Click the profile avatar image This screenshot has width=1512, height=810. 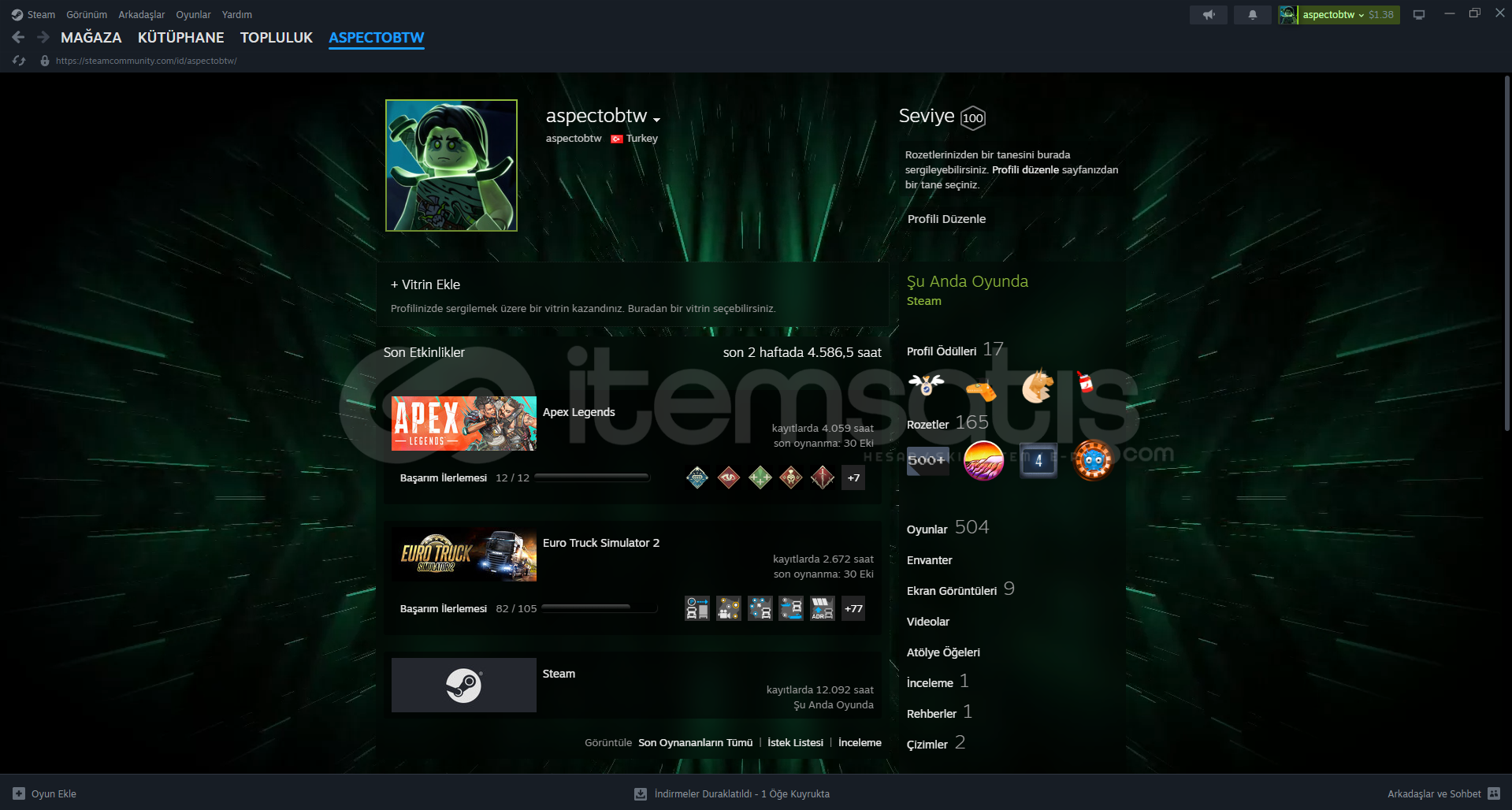coord(451,165)
